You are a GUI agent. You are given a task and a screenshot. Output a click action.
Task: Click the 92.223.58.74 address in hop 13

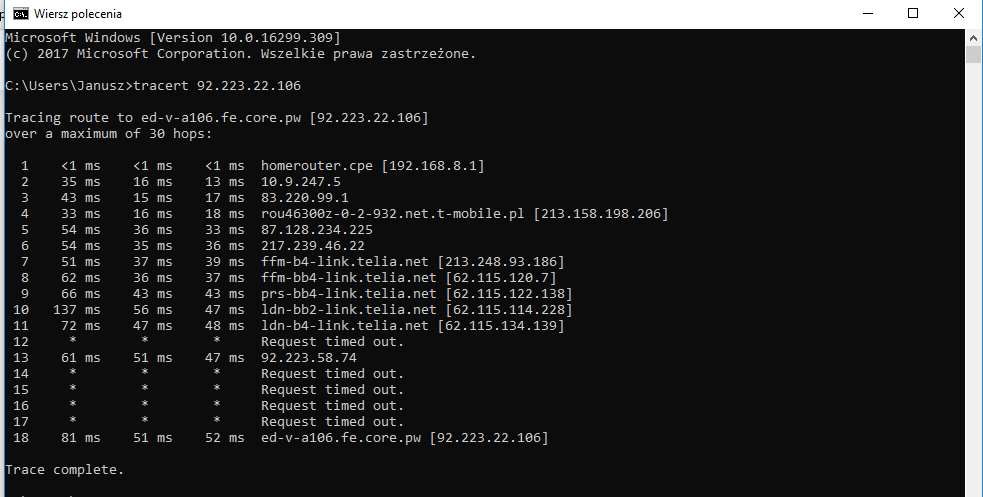coord(309,358)
